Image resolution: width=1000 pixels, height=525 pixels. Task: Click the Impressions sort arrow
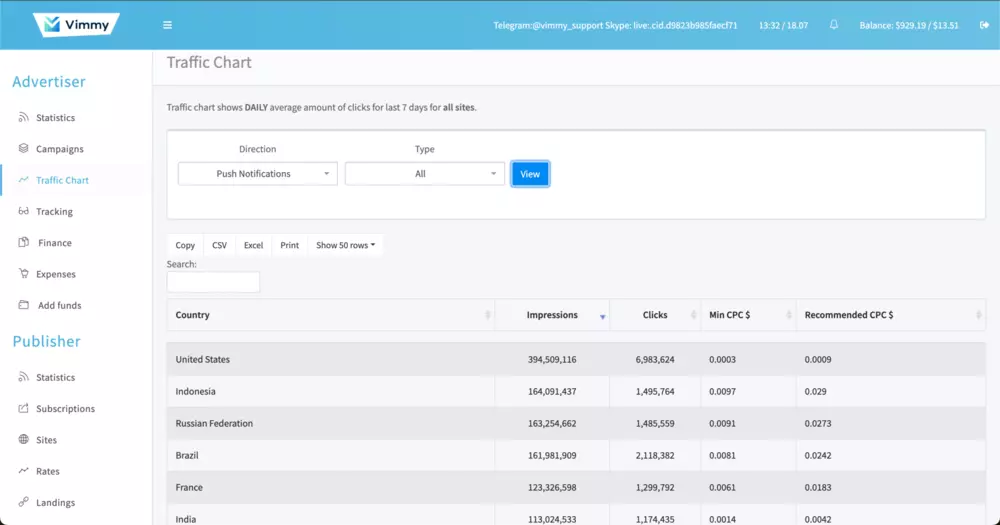tap(602, 316)
